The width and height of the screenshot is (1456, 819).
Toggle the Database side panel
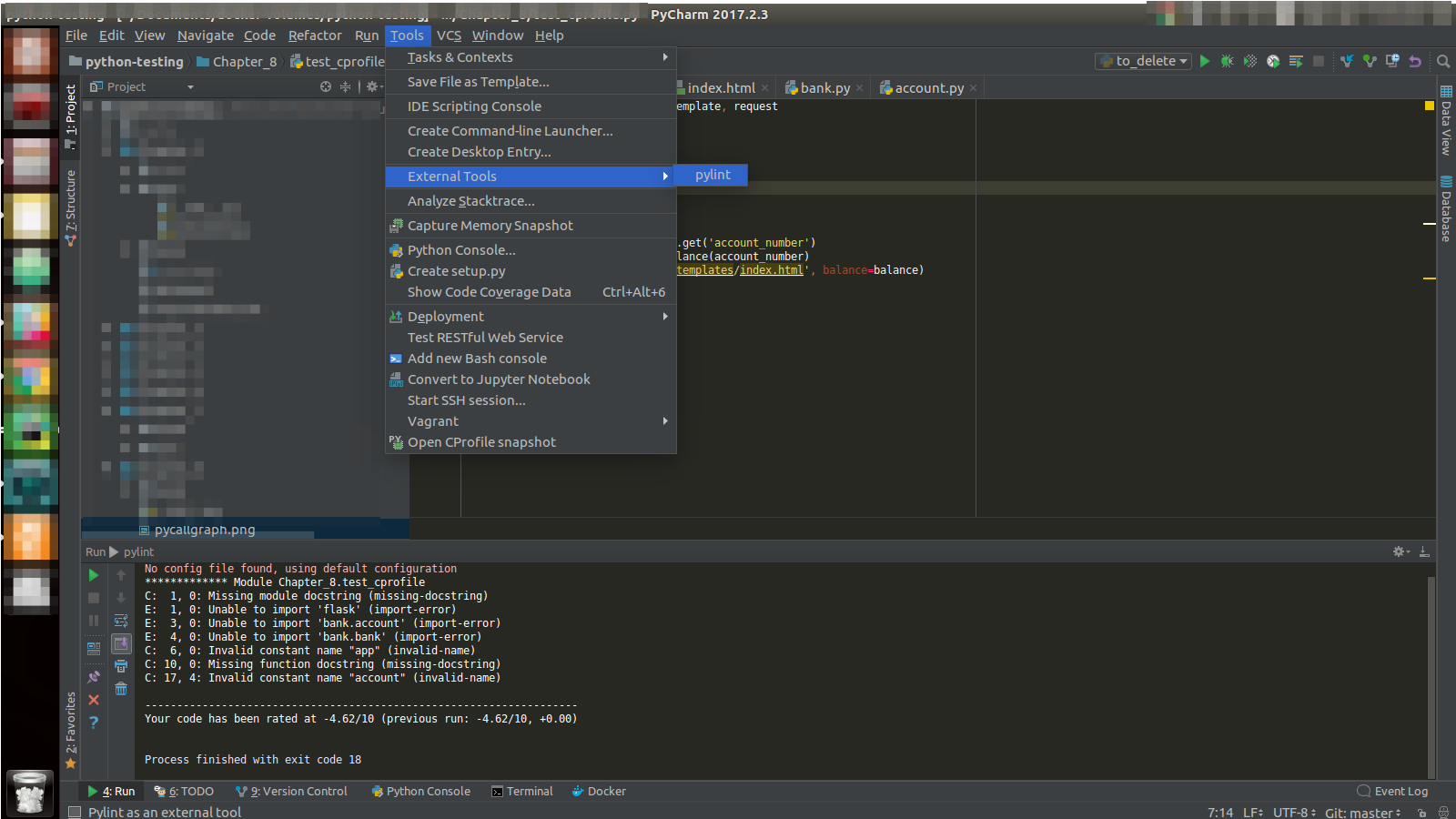[1446, 208]
